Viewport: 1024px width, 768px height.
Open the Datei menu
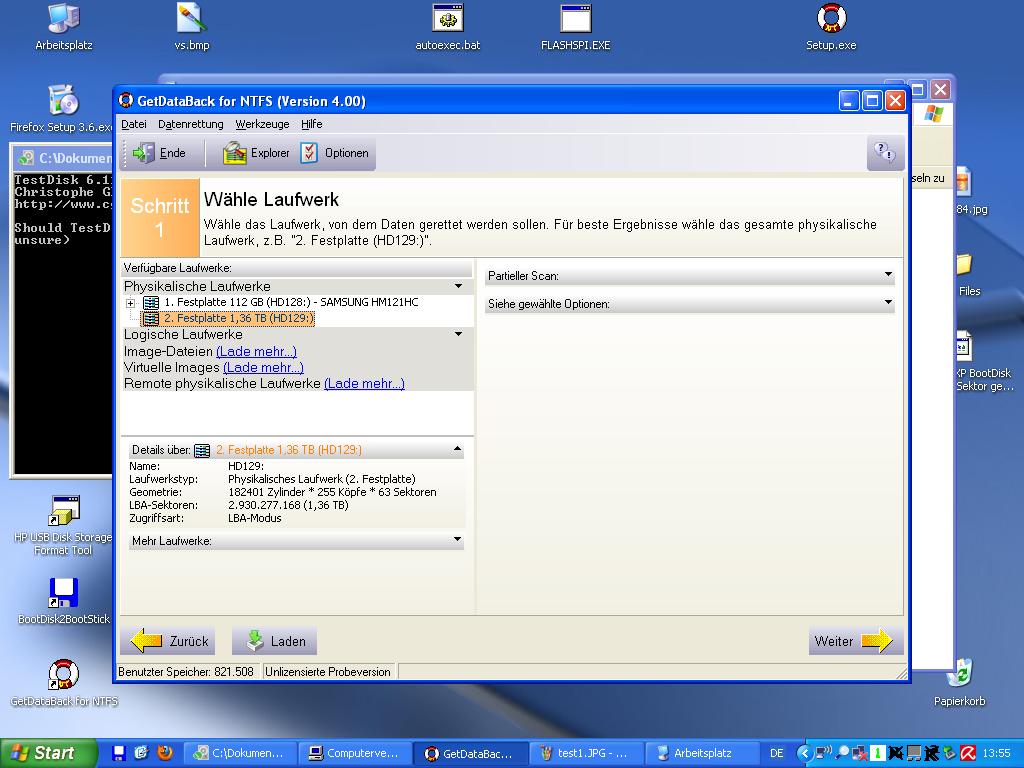tap(134, 124)
